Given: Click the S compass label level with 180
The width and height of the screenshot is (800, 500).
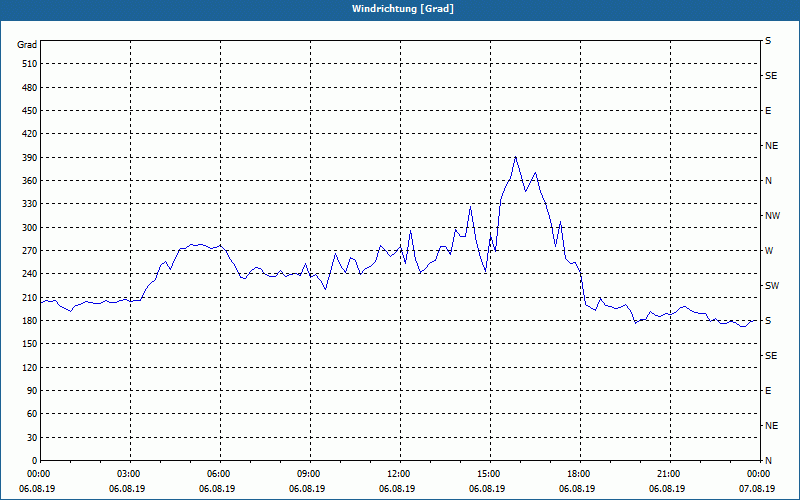Looking at the screenshot, I should (x=768, y=320).
